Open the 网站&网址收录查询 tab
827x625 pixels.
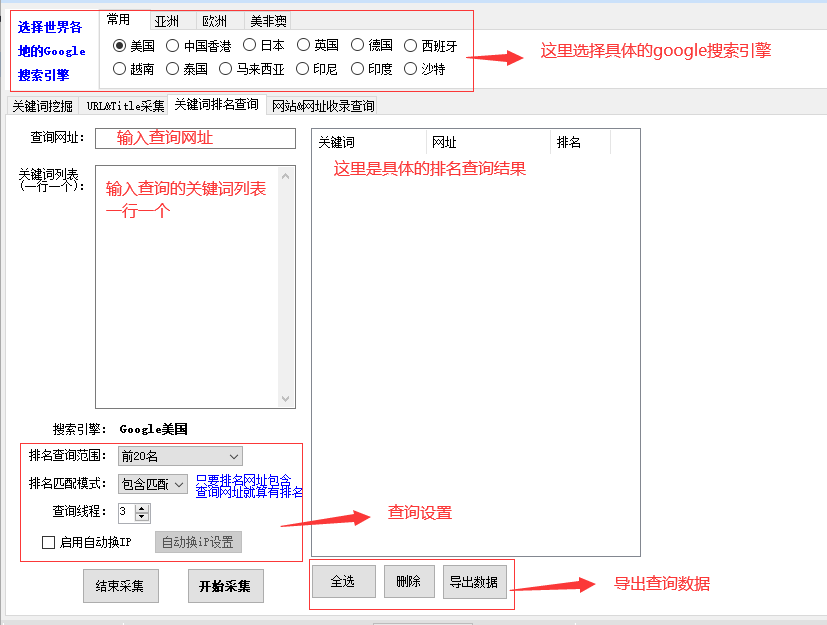click(x=323, y=106)
